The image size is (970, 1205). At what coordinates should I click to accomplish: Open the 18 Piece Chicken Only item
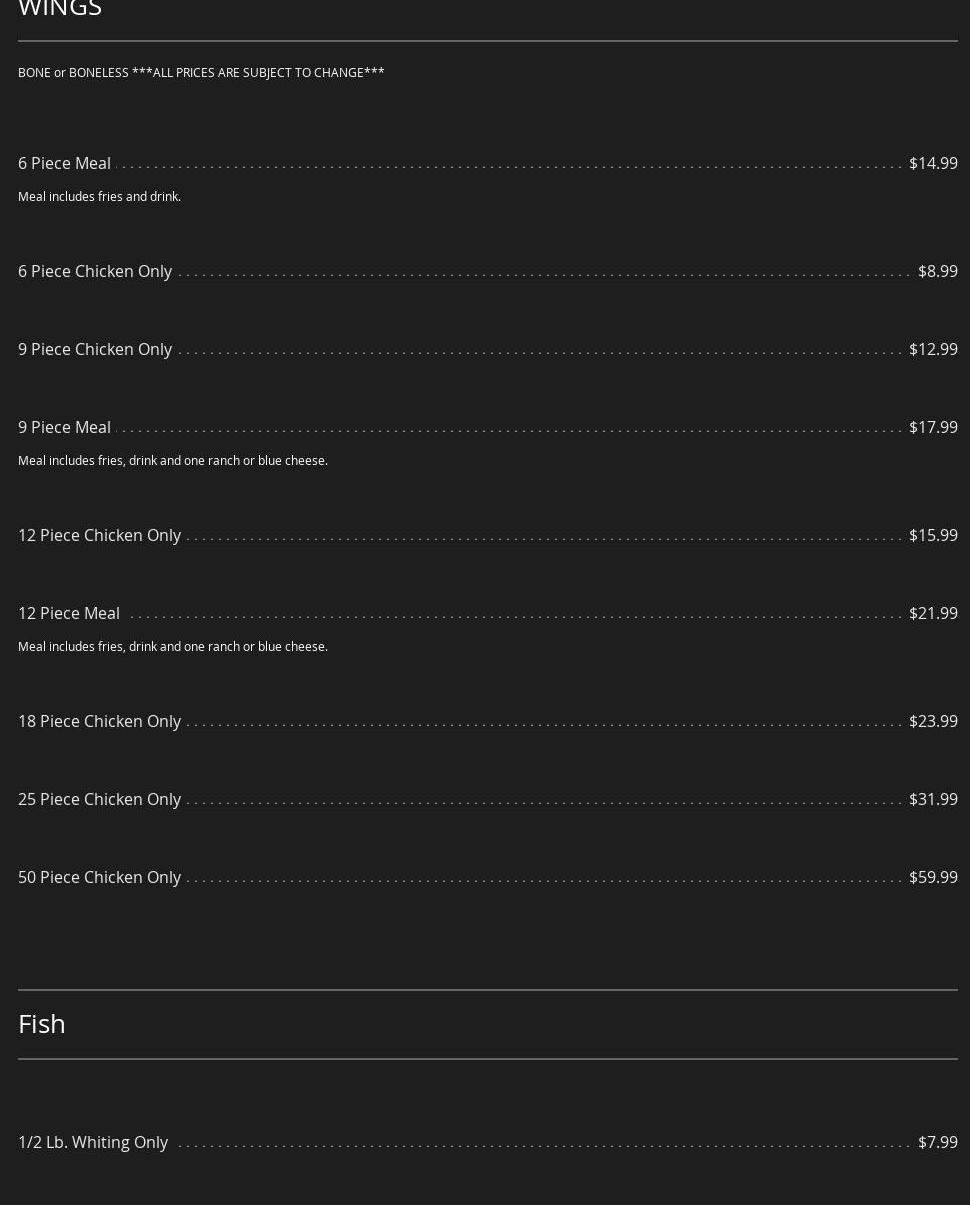(x=99, y=721)
